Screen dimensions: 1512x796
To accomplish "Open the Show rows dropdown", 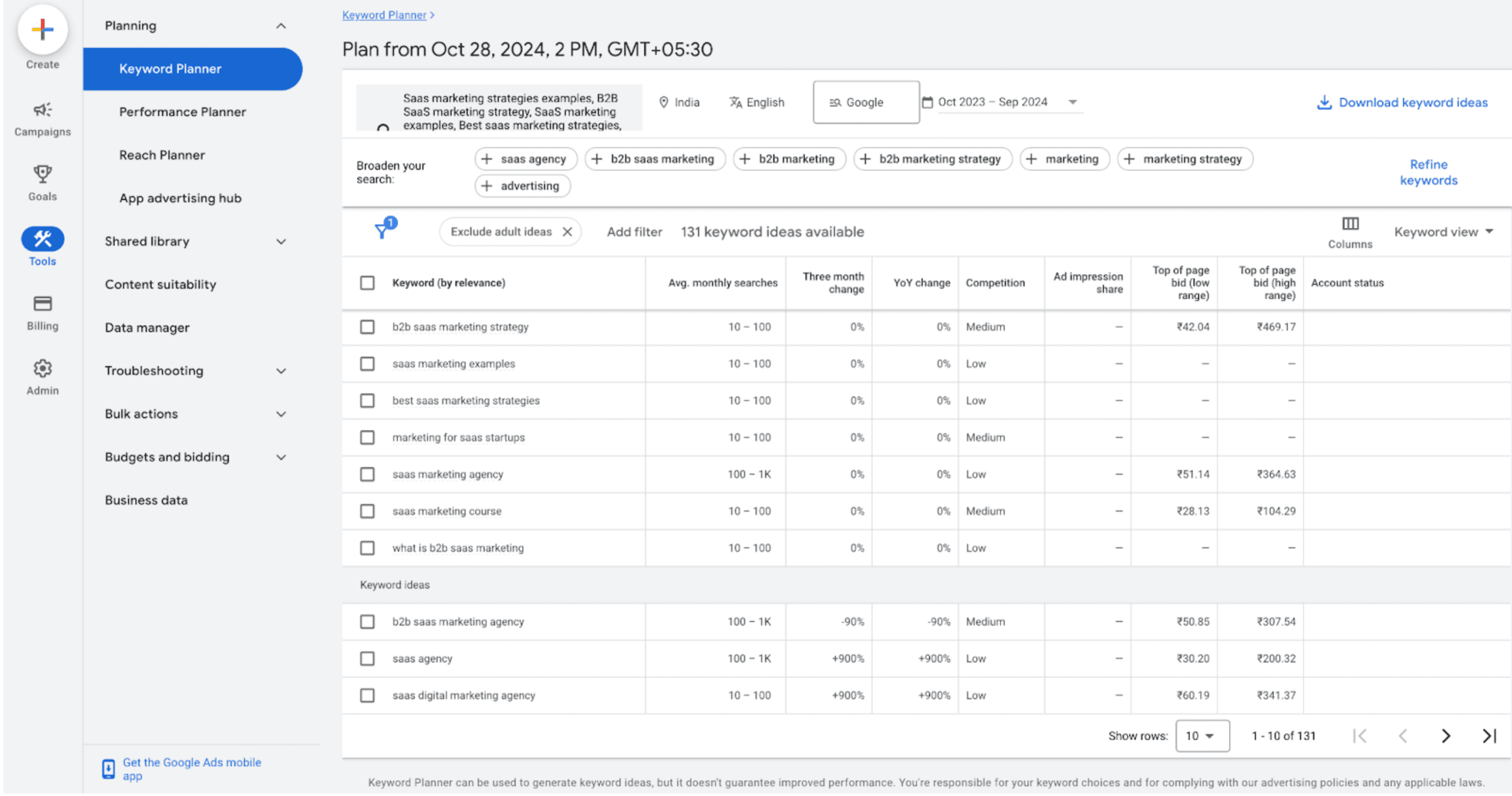I will coord(1202,736).
